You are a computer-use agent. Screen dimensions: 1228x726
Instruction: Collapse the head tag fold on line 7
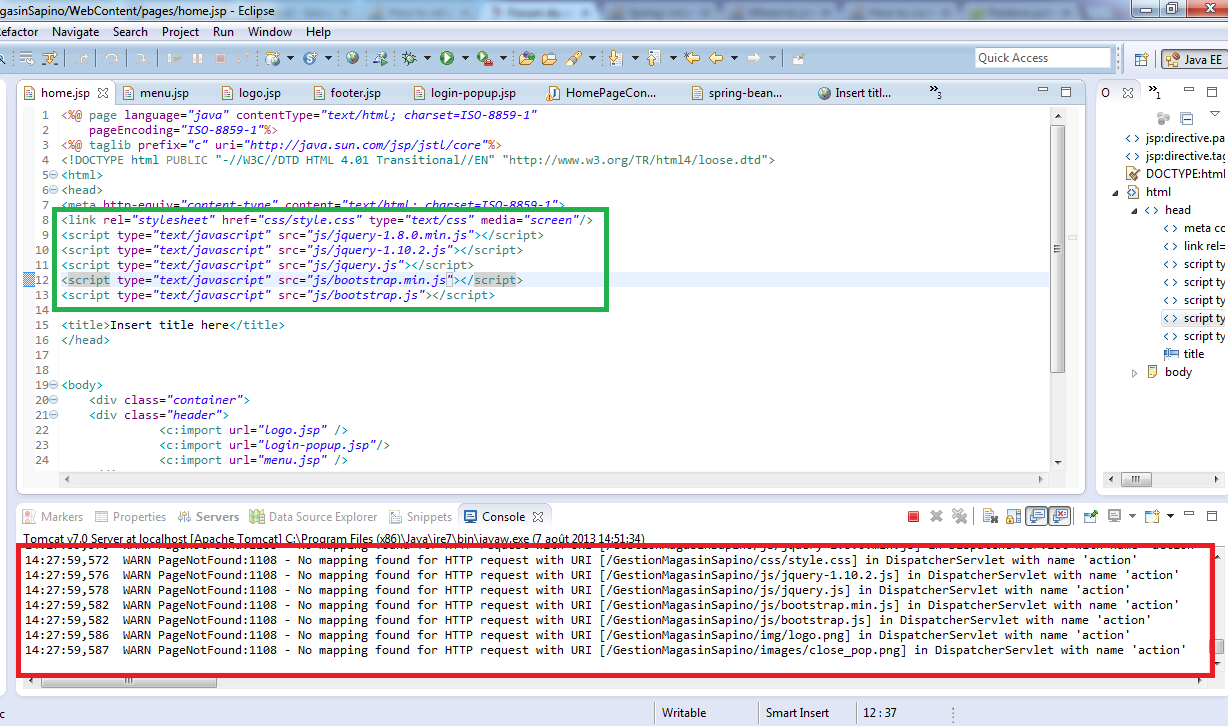pyautogui.click(x=55, y=190)
